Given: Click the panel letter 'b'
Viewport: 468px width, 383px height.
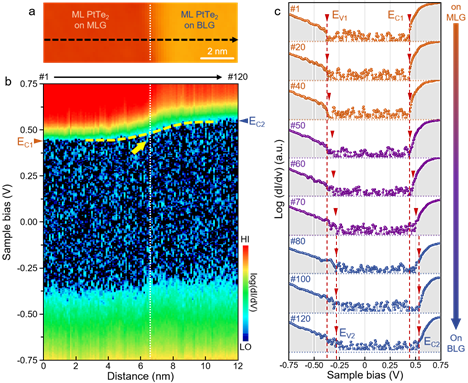Looking at the screenshot, I should [x=8, y=82].
